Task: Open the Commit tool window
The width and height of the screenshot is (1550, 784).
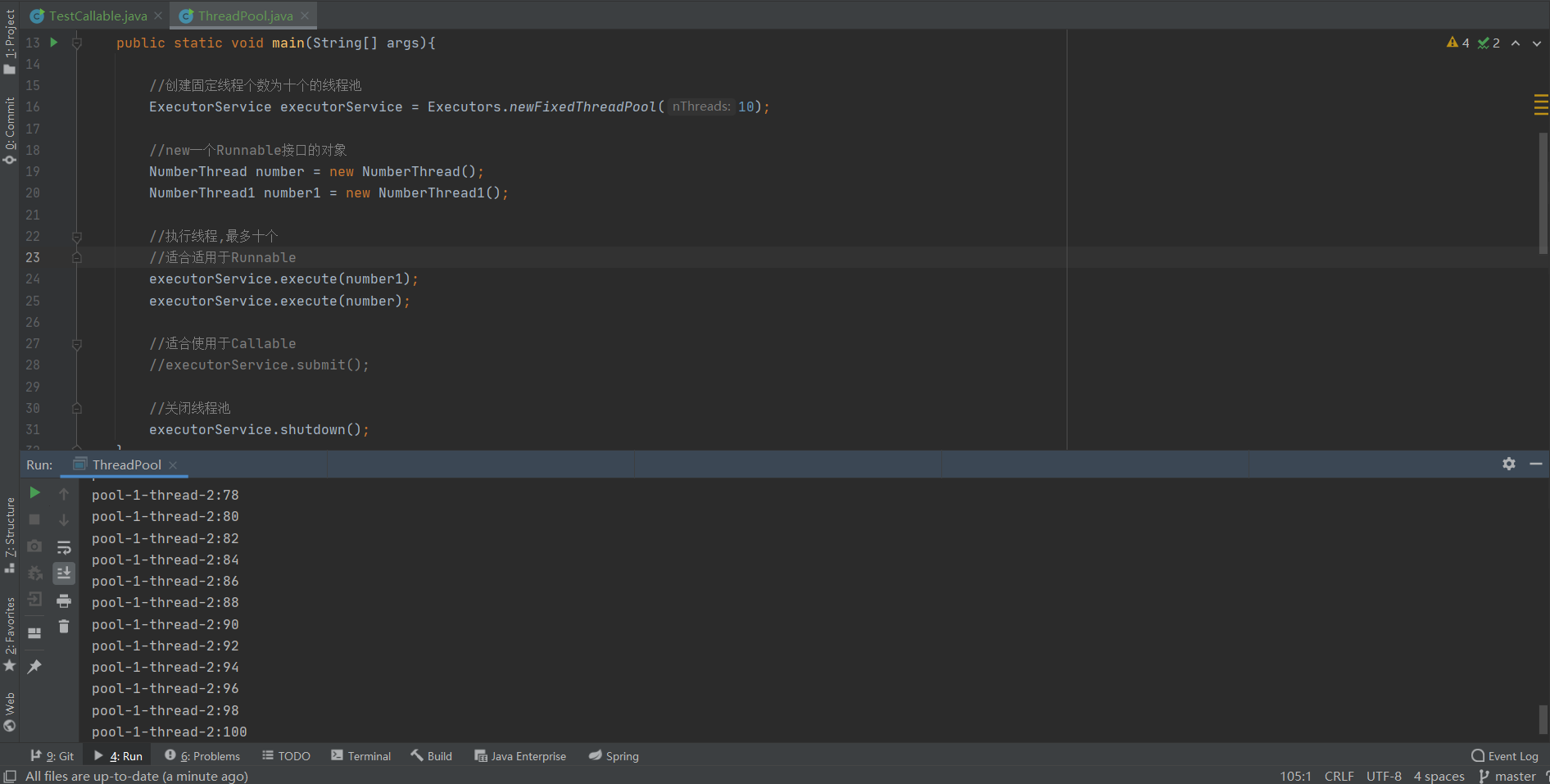Action: coord(10,131)
